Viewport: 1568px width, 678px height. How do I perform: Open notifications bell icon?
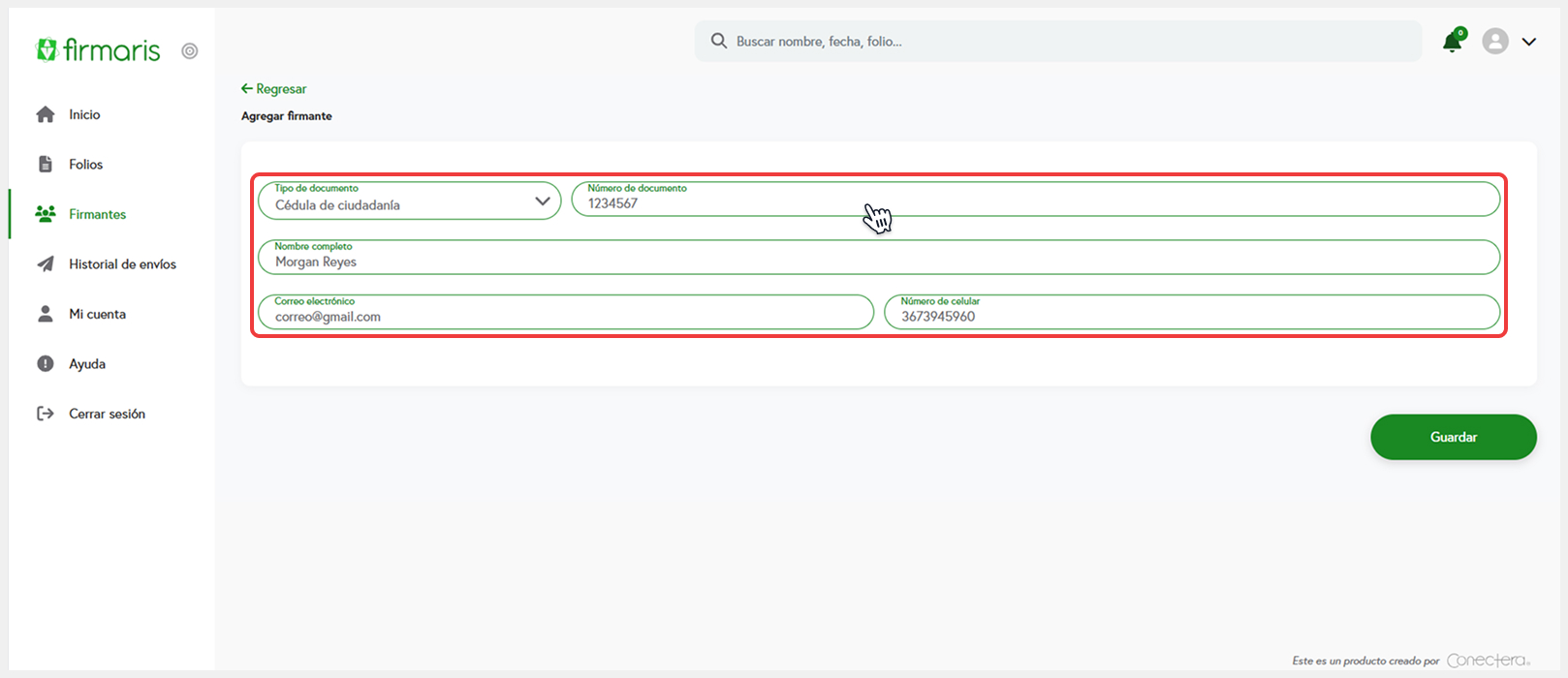tap(1452, 42)
